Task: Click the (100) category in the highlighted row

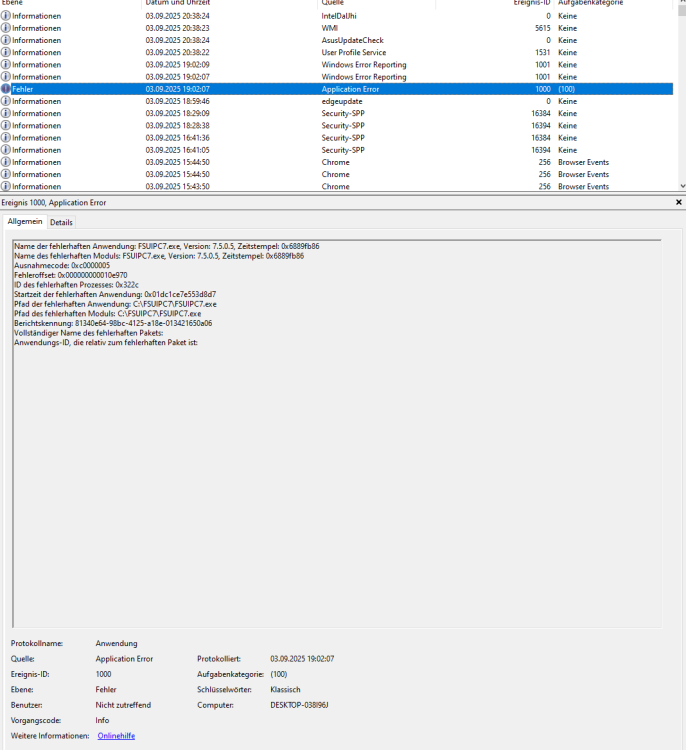Action: pyautogui.click(x=566, y=89)
